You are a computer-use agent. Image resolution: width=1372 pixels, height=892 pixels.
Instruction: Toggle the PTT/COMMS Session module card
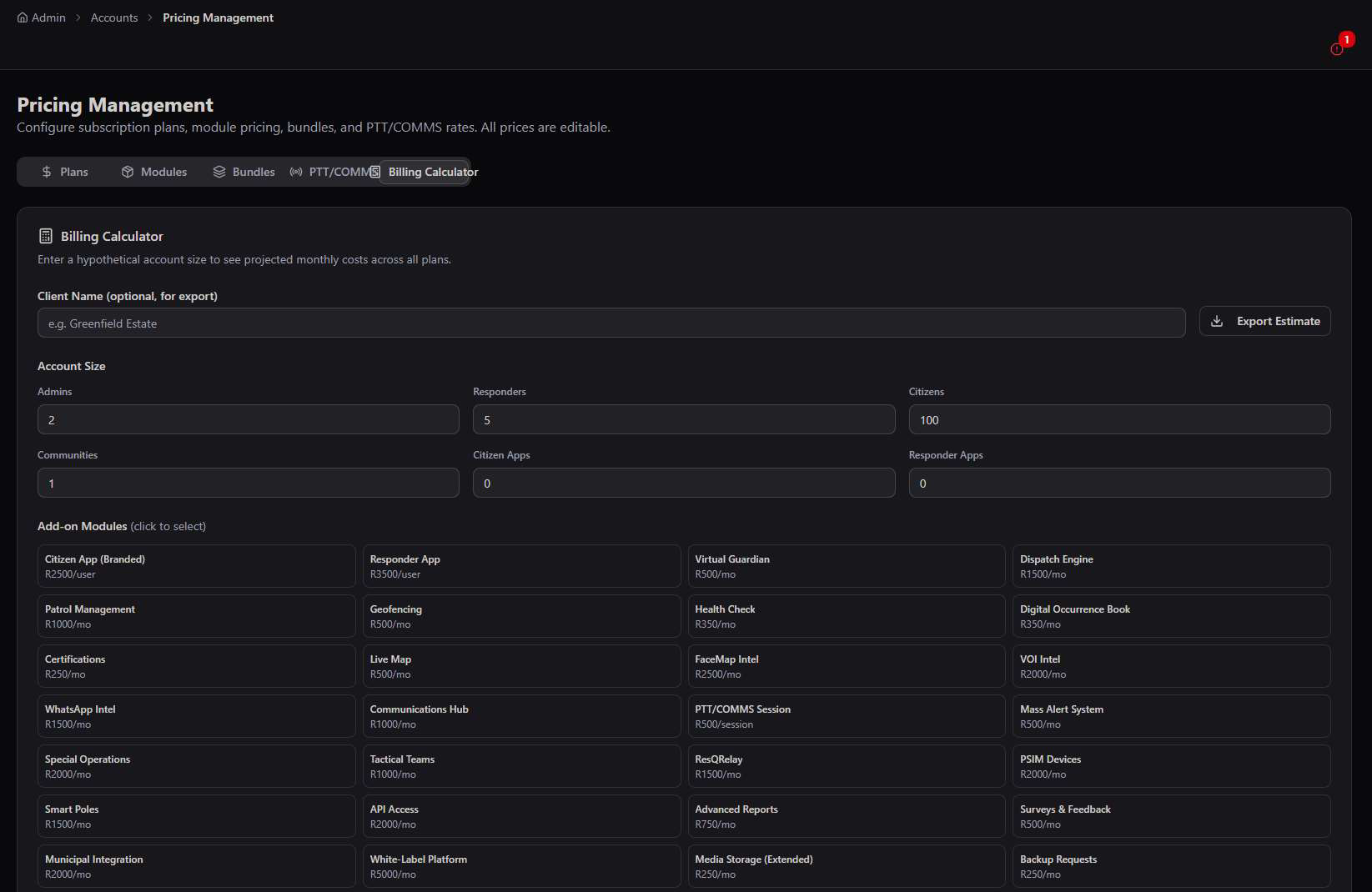click(x=847, y=716)
